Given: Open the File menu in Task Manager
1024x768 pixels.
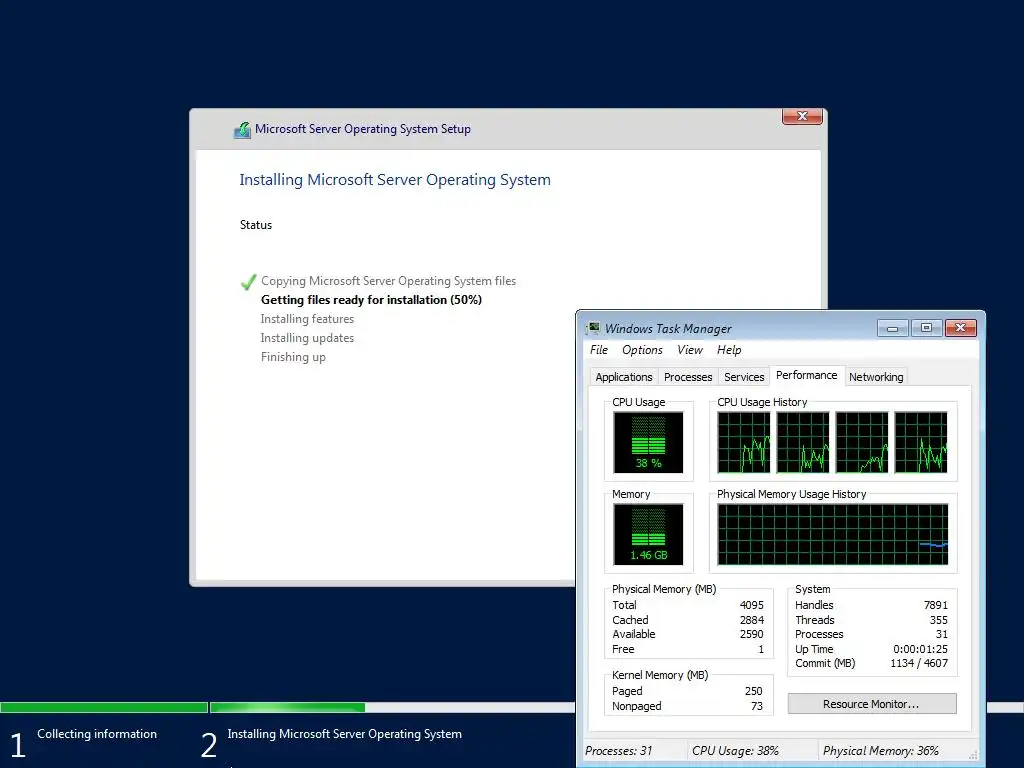Looking at the screenshot, I should [x=598, y=350].
